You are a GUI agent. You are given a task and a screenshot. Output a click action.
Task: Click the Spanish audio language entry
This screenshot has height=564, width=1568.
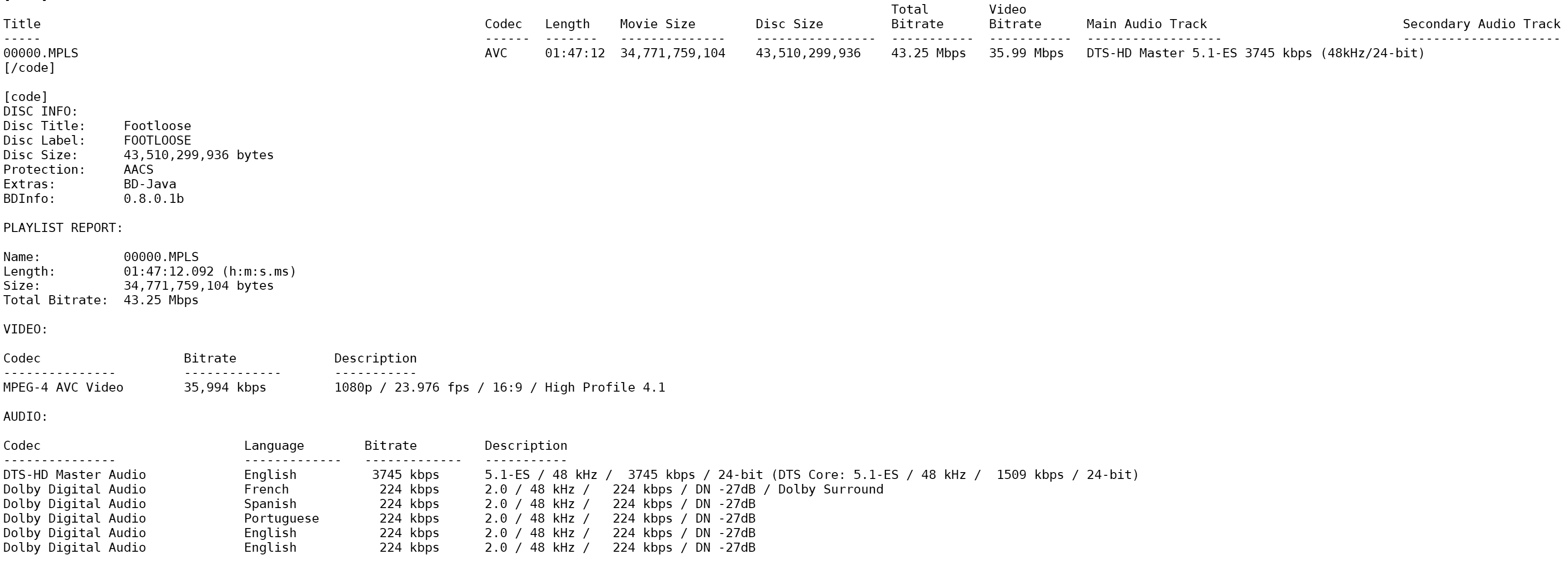pyautogui.click(x=270, y=504)
